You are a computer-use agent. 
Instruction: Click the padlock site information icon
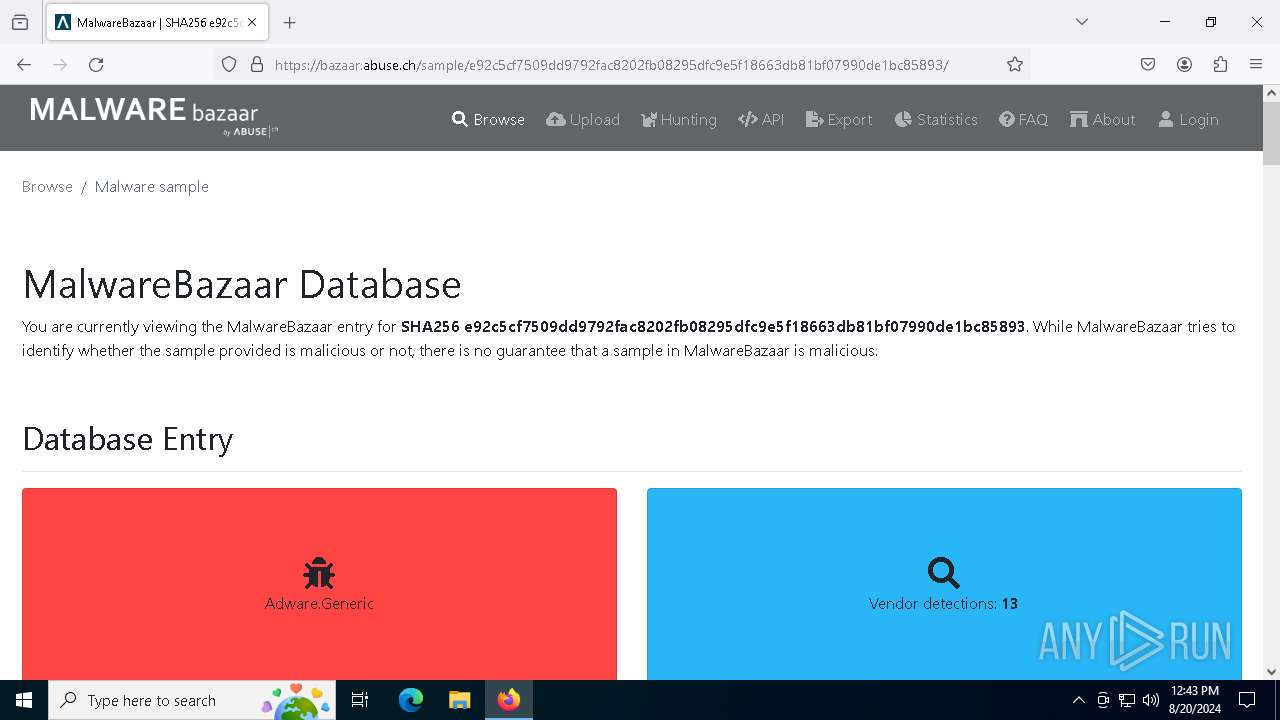click(257, 64)
